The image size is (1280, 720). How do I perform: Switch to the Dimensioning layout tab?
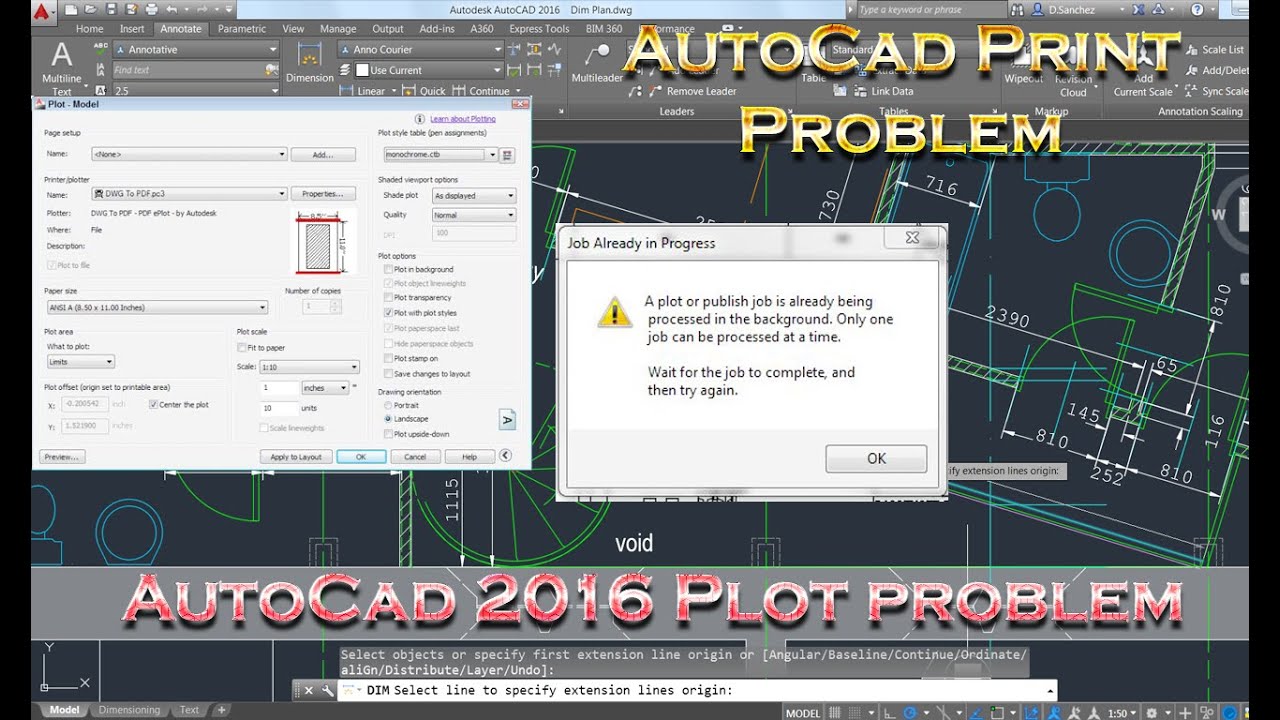[129, 710]
